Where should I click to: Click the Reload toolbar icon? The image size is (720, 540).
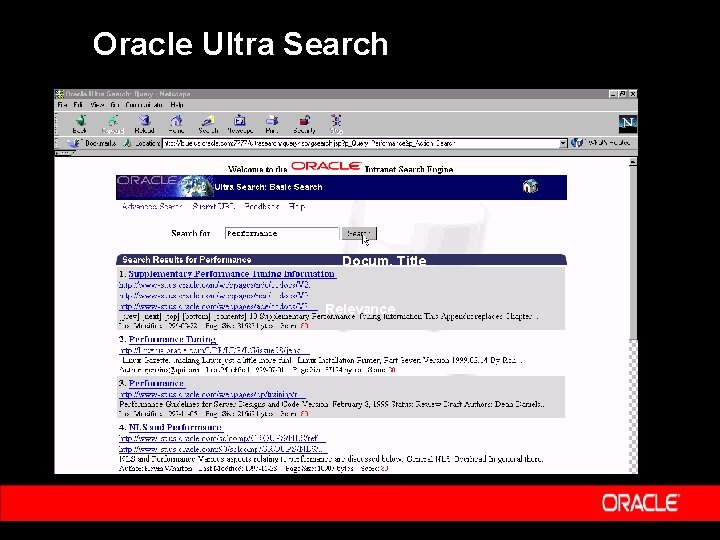[144, 121]
